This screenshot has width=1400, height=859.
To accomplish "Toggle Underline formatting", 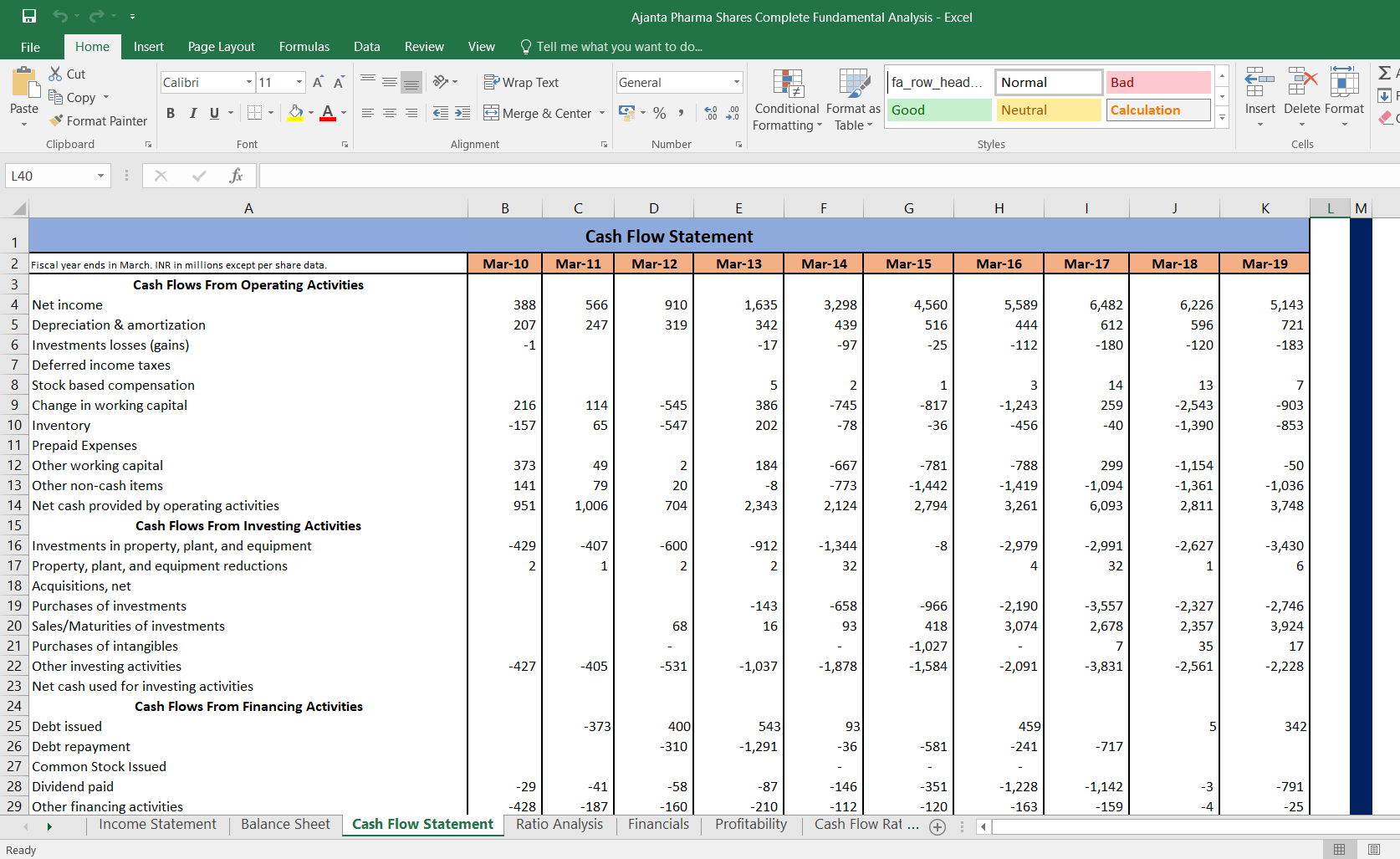I will 215,113.
